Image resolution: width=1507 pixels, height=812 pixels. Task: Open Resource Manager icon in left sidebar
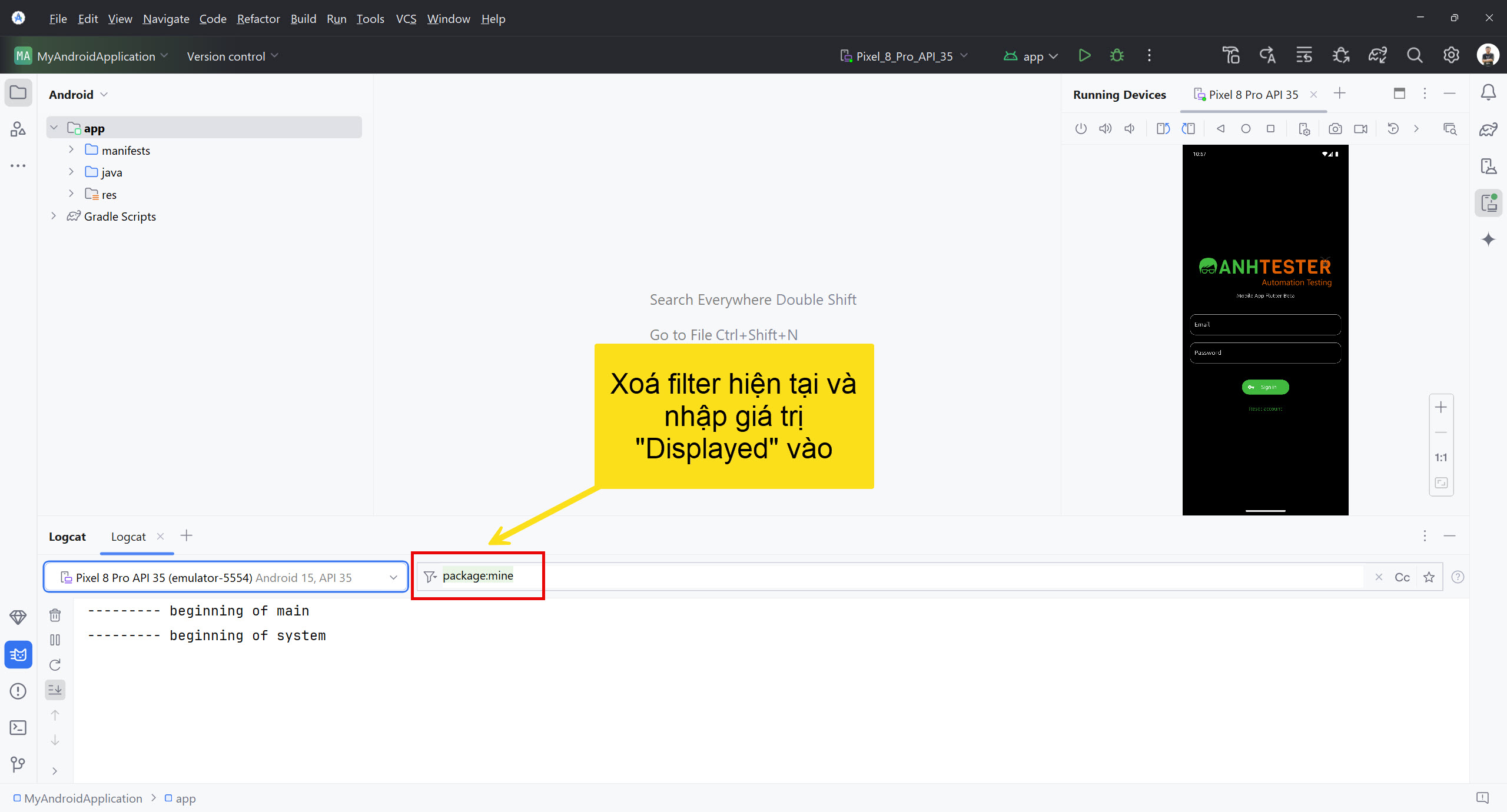coord(18,129)
